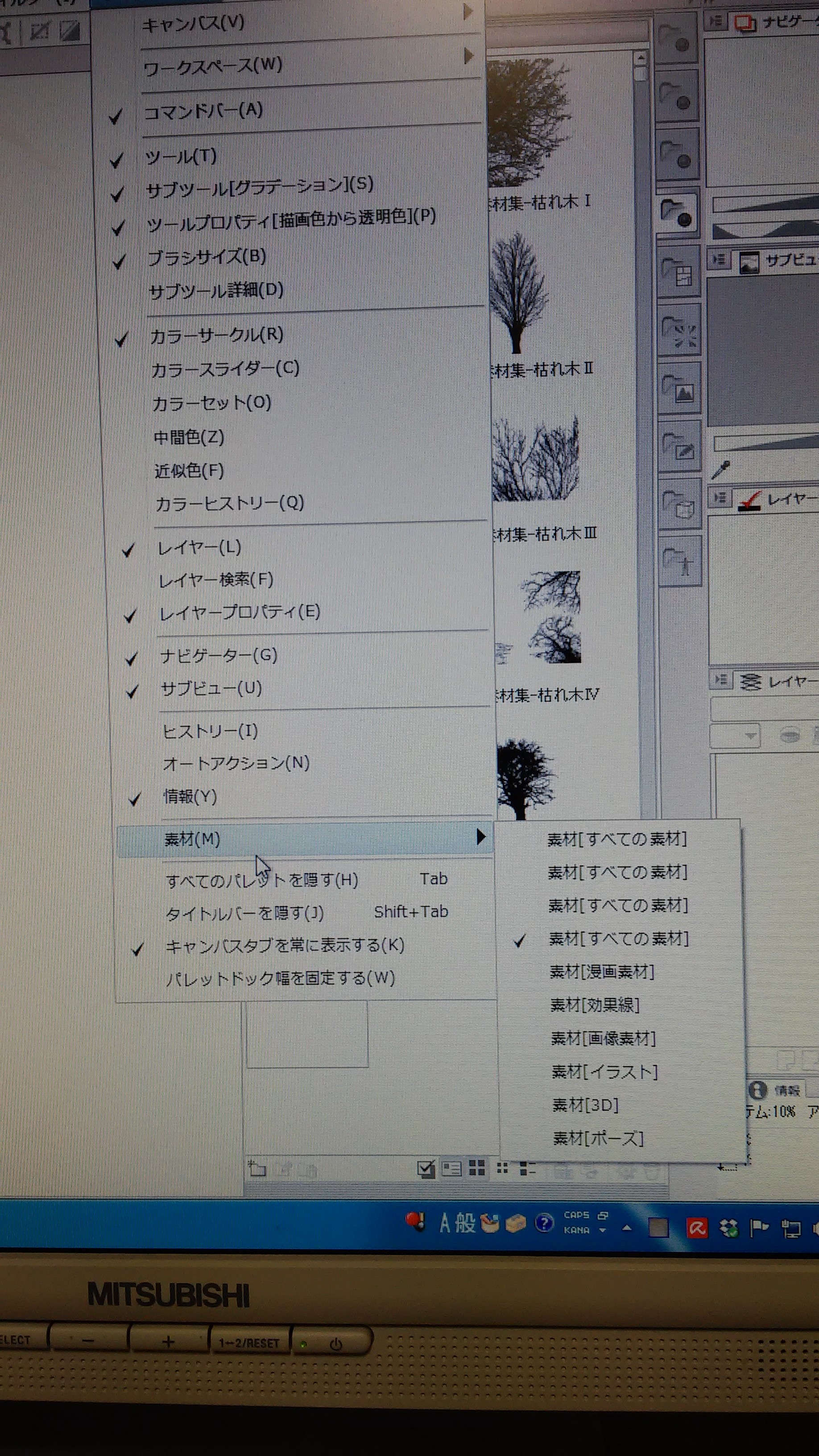Click the IME input mode 'A' icon
The height and width of the screenshot is (1456, 819).
[x=445, y=1223]
